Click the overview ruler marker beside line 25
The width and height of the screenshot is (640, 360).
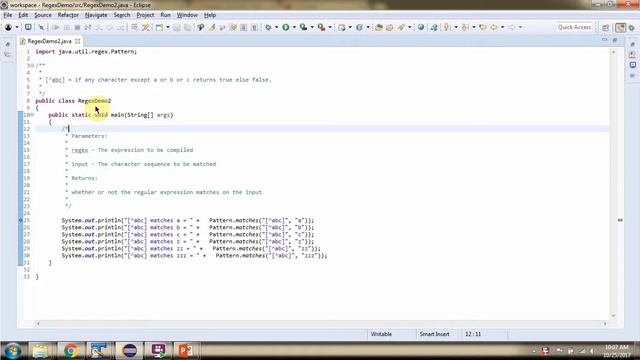pyautogui.click(x=620, y=220)
